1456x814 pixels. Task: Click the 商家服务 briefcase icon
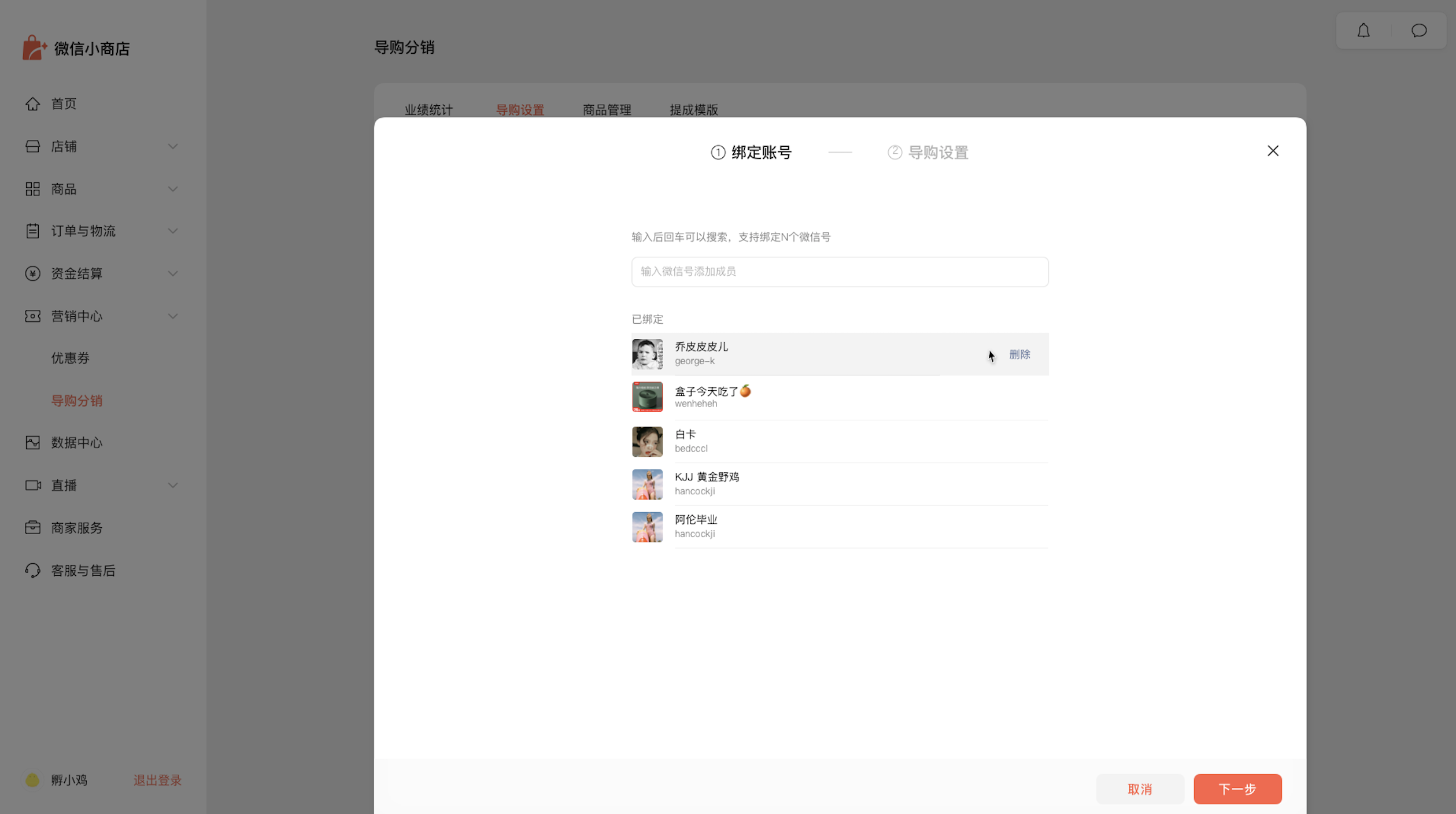point(33,527)
